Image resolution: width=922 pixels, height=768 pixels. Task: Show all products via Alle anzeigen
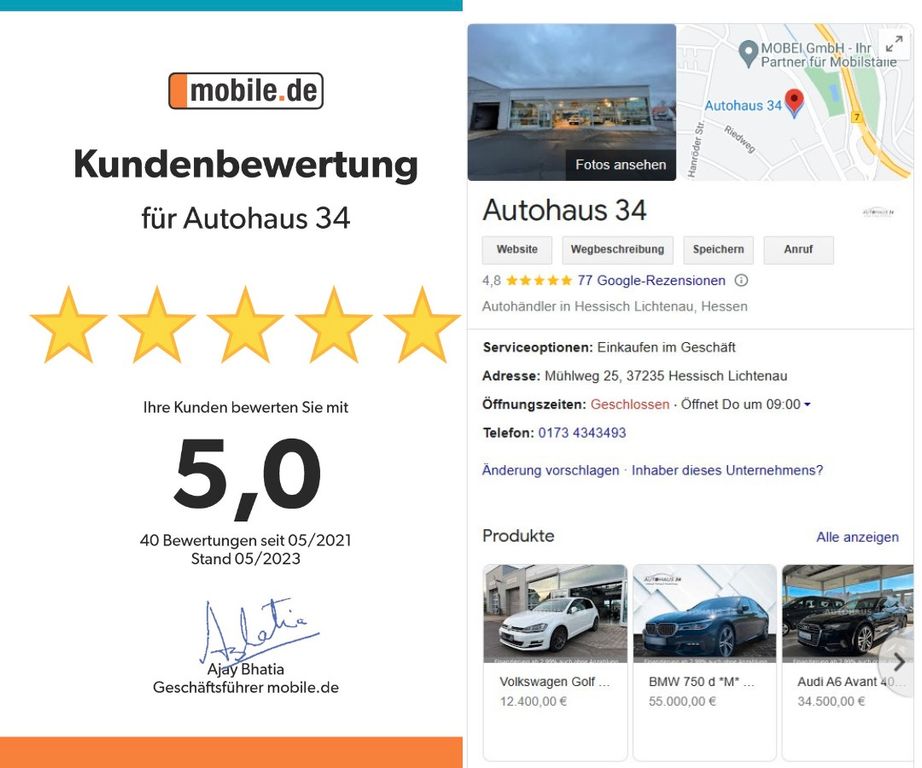coord(857,537)
